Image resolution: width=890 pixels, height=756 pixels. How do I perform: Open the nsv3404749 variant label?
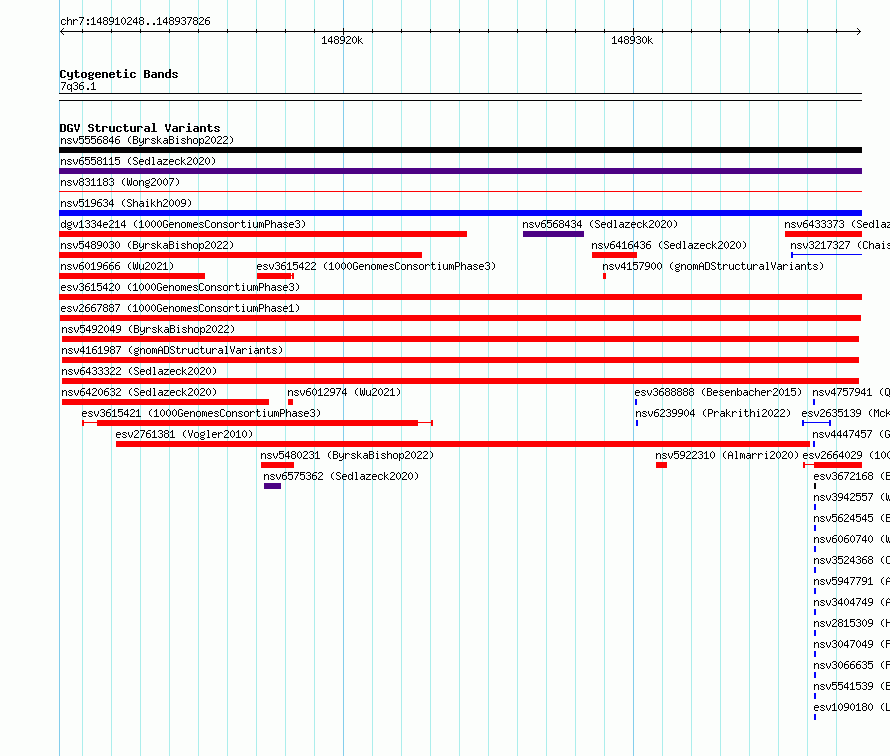pyautogui.click(x=851, y=602)
